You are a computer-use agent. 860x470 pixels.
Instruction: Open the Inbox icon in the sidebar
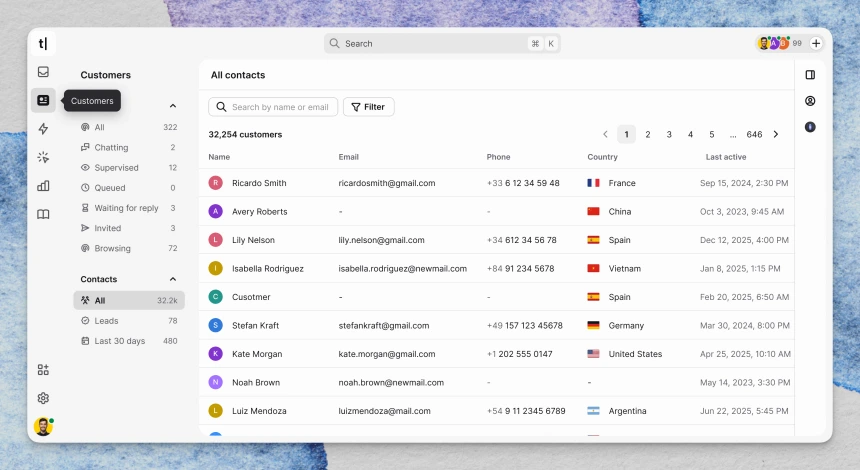coord(43,72)
